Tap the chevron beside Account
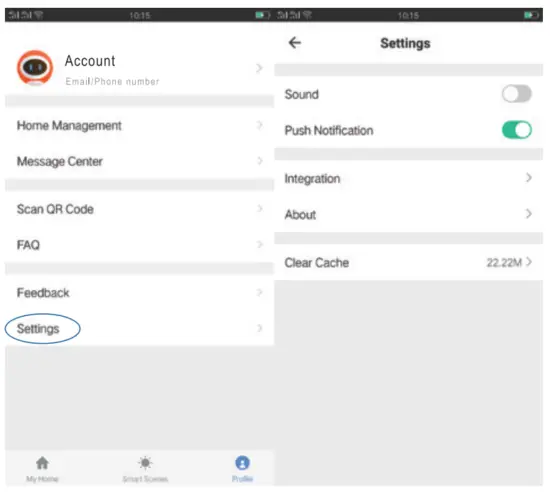This screenshot has height=493, width=550. pos(259,68)
